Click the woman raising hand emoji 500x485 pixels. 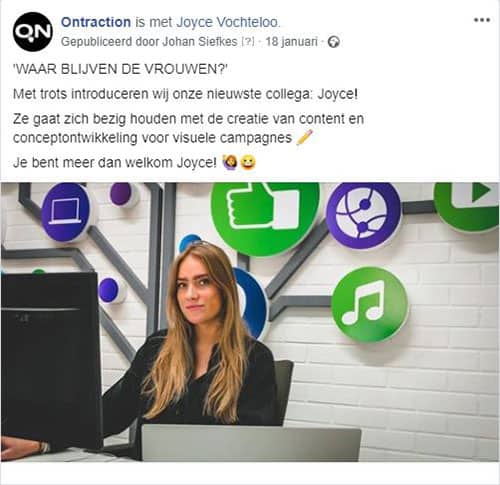[230, 162]
